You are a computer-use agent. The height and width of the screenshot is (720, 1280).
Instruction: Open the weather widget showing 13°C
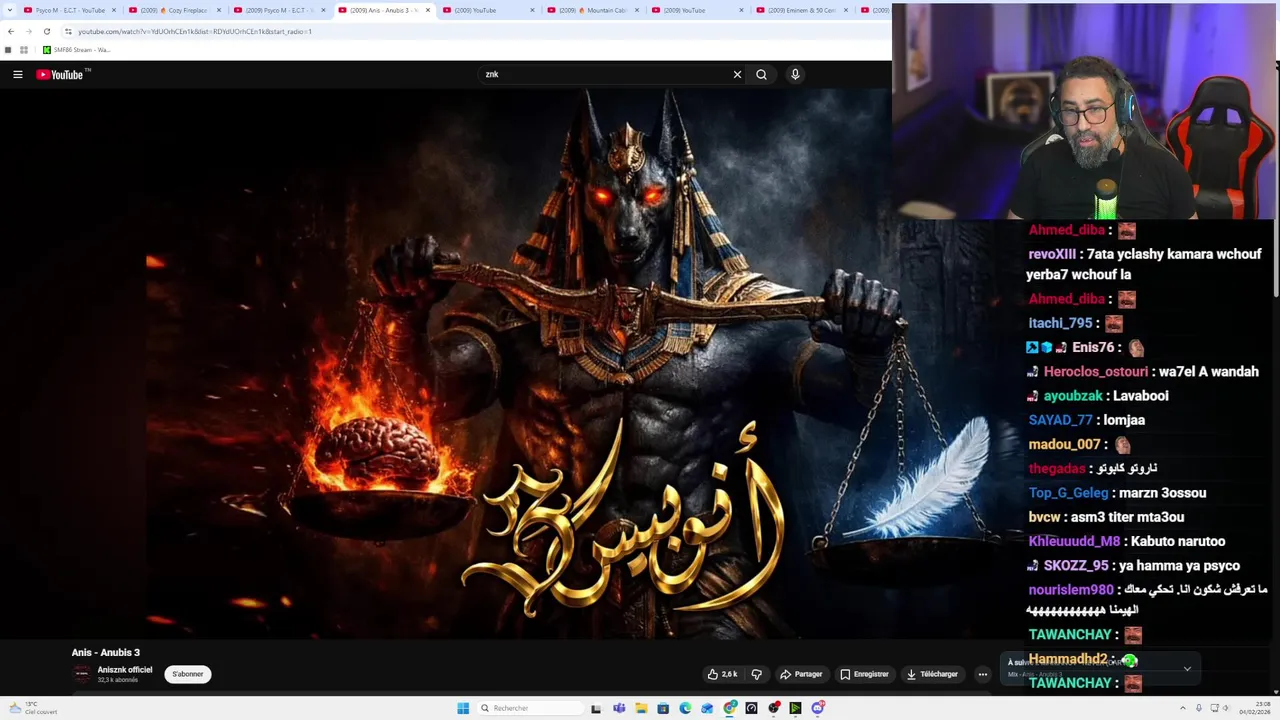coord(32,708)
